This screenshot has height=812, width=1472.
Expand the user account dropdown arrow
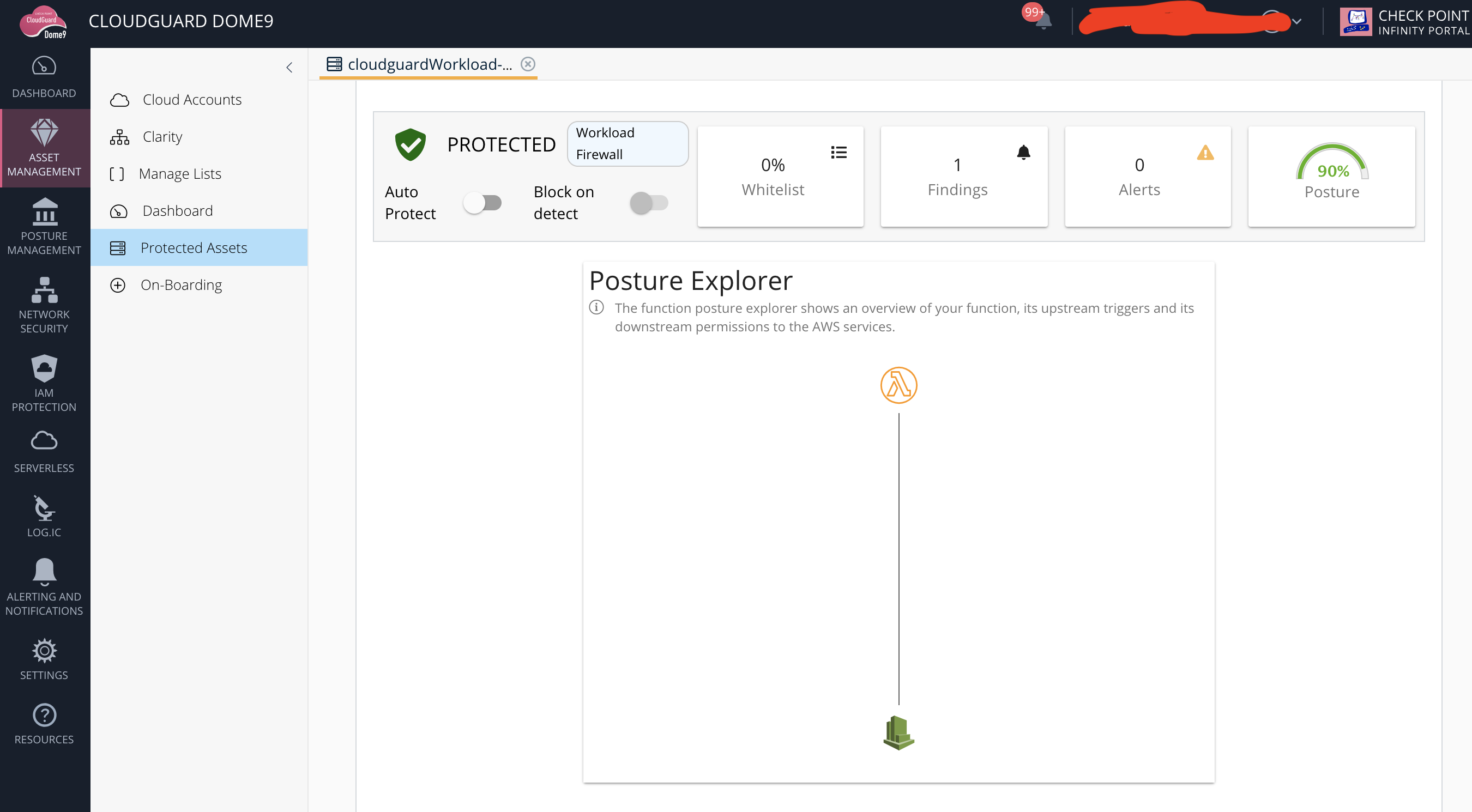tap(1296, 22)
